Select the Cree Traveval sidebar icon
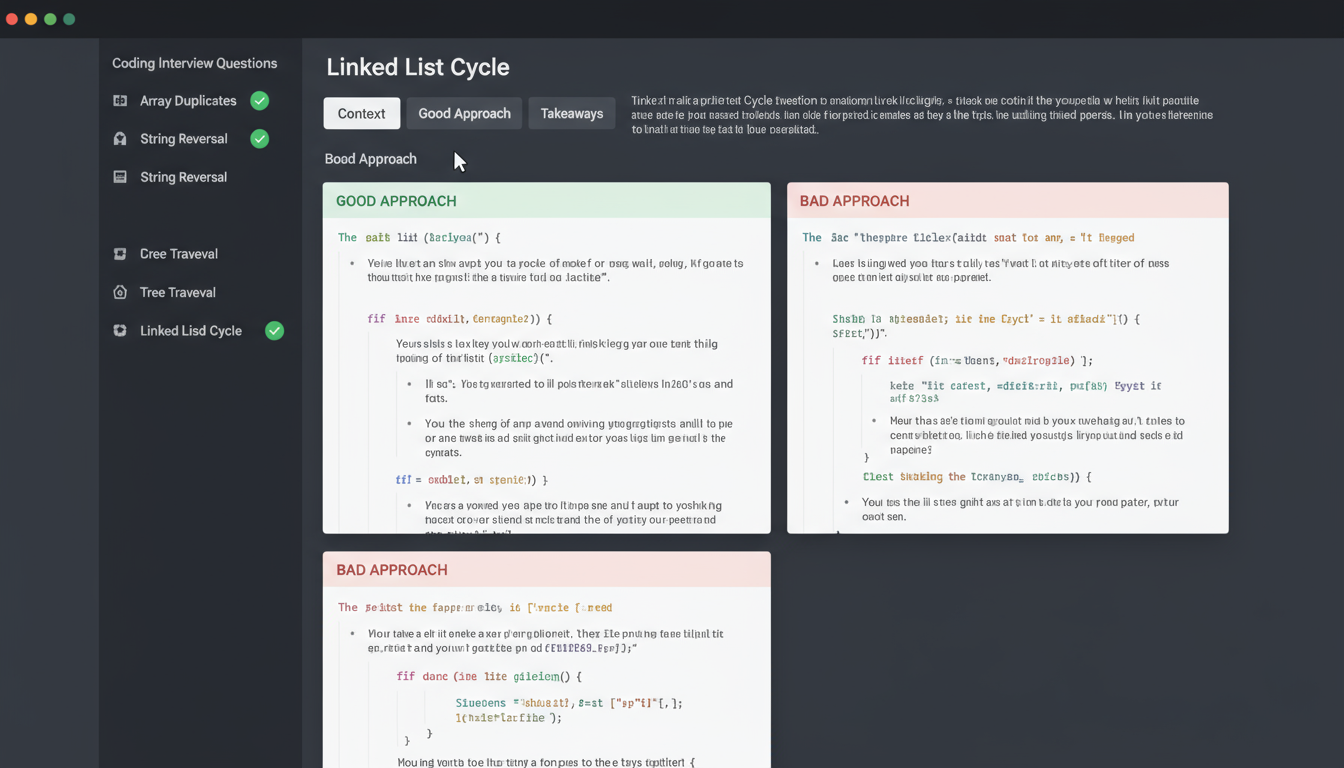 [118, 254]
